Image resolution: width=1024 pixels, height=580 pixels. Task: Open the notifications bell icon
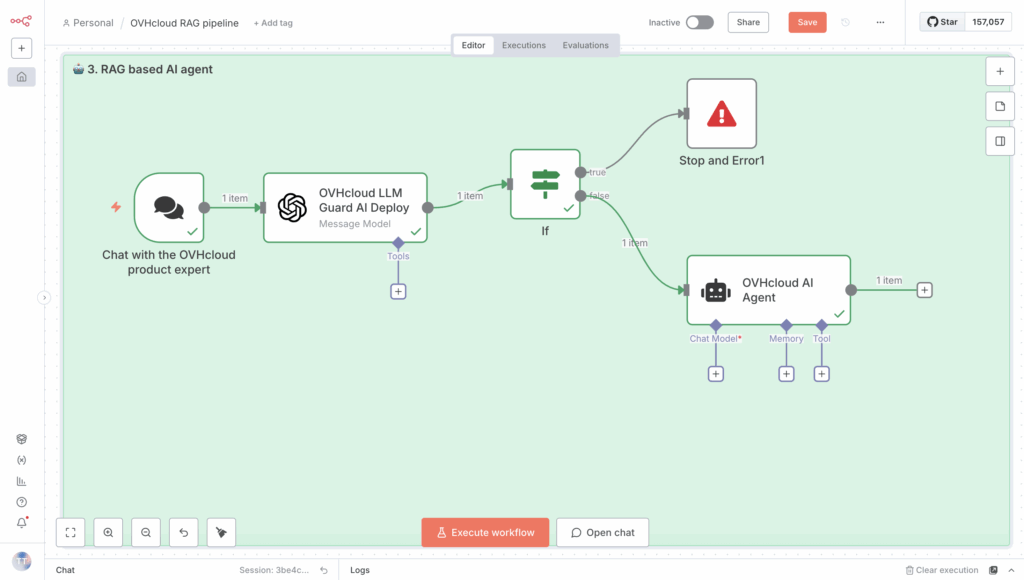point(21,523)
